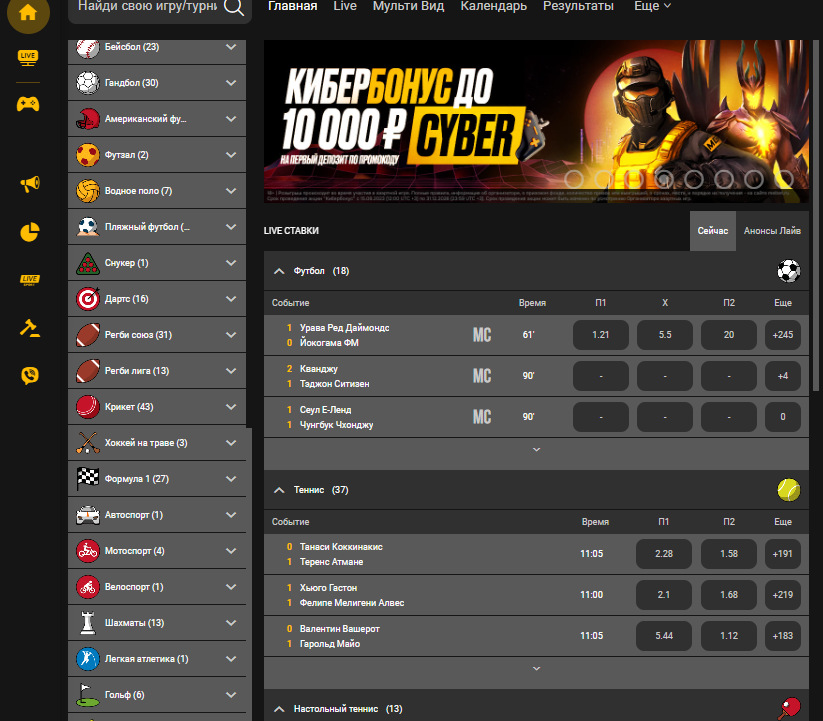Image resolution: width=823 pixels, height=721 pixels.
Task: Select odds 2.28 for Танаси Коккинакис
Action: pos(663,554)
